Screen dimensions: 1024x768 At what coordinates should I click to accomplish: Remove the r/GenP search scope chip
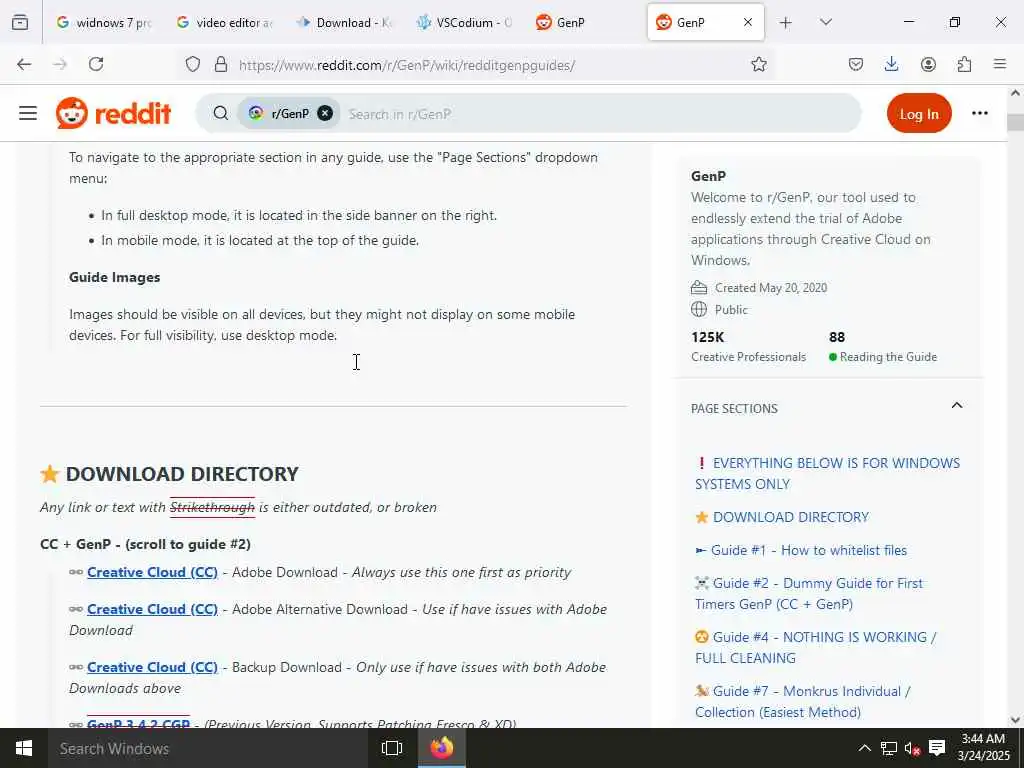pos(325,113)
